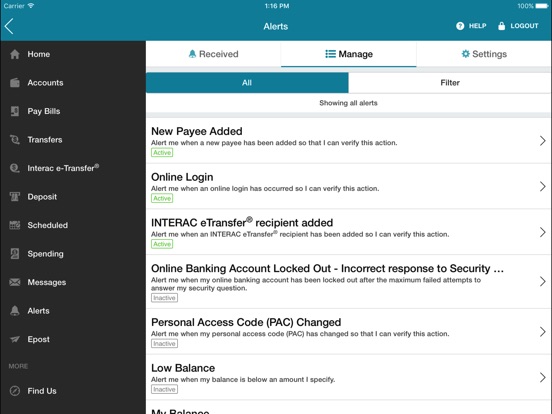
Task: Open Personal Access Code Changed chevron
Action: pyautogui.click(x=542, y=332)
